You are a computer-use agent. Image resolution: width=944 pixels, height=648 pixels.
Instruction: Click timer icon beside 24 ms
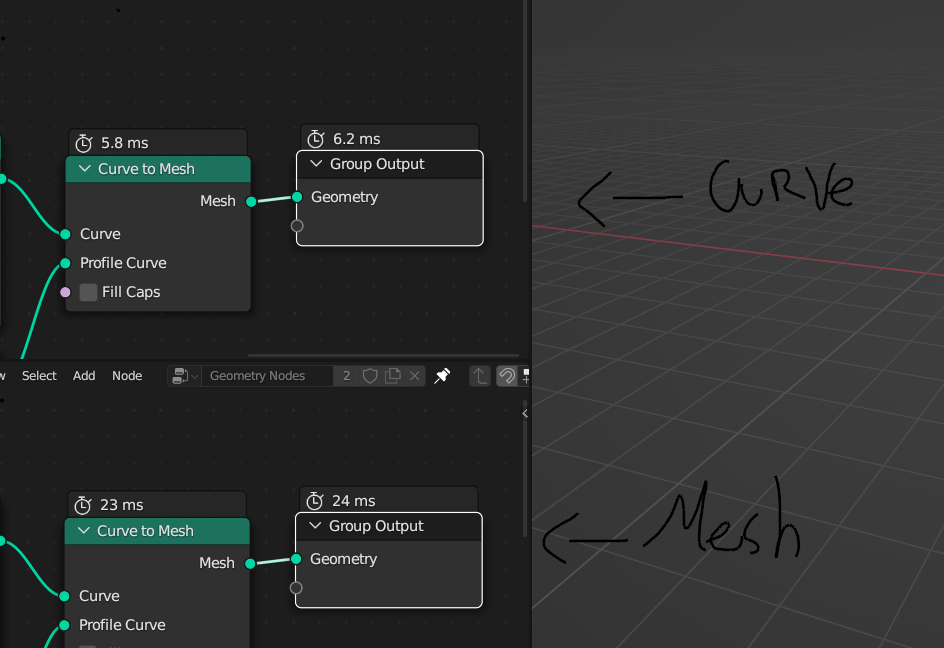pos(315,501)
